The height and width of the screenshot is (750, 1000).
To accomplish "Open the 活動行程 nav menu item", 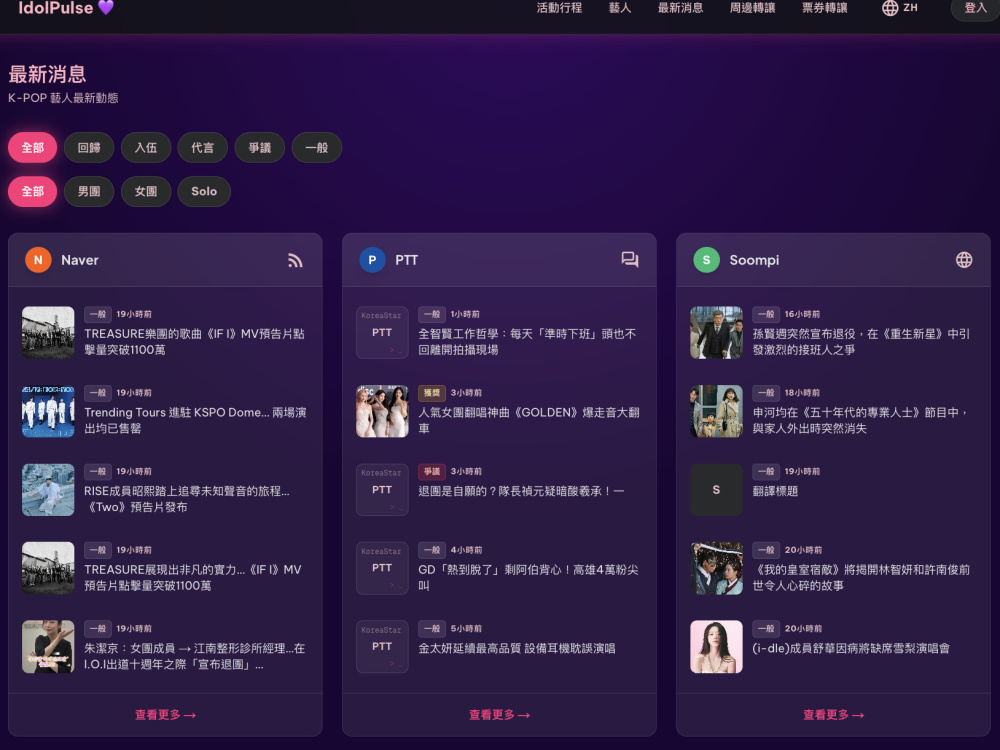I will (x=559, y=8).
